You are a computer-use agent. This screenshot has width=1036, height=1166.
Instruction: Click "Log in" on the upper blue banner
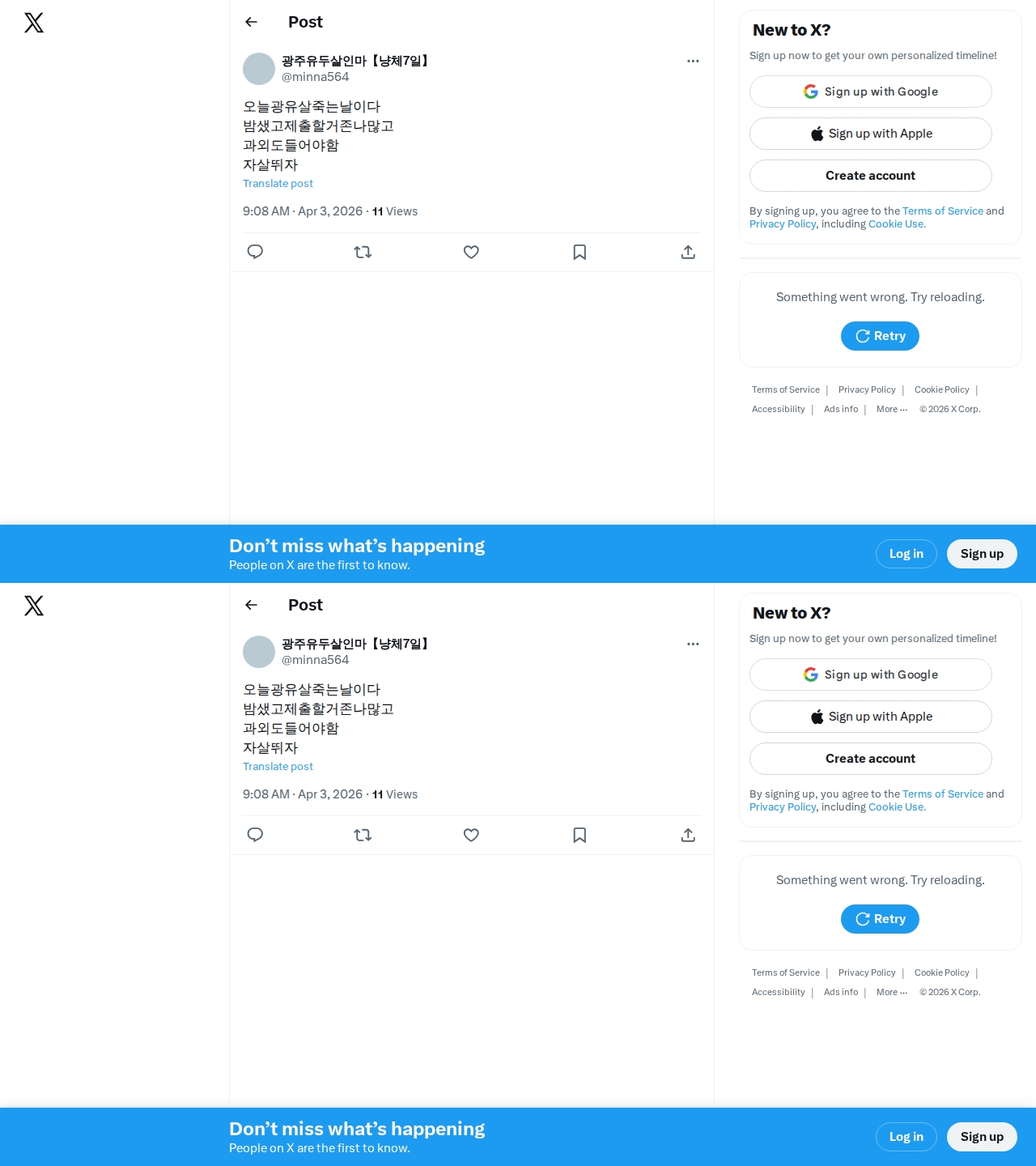pos(906,554)
